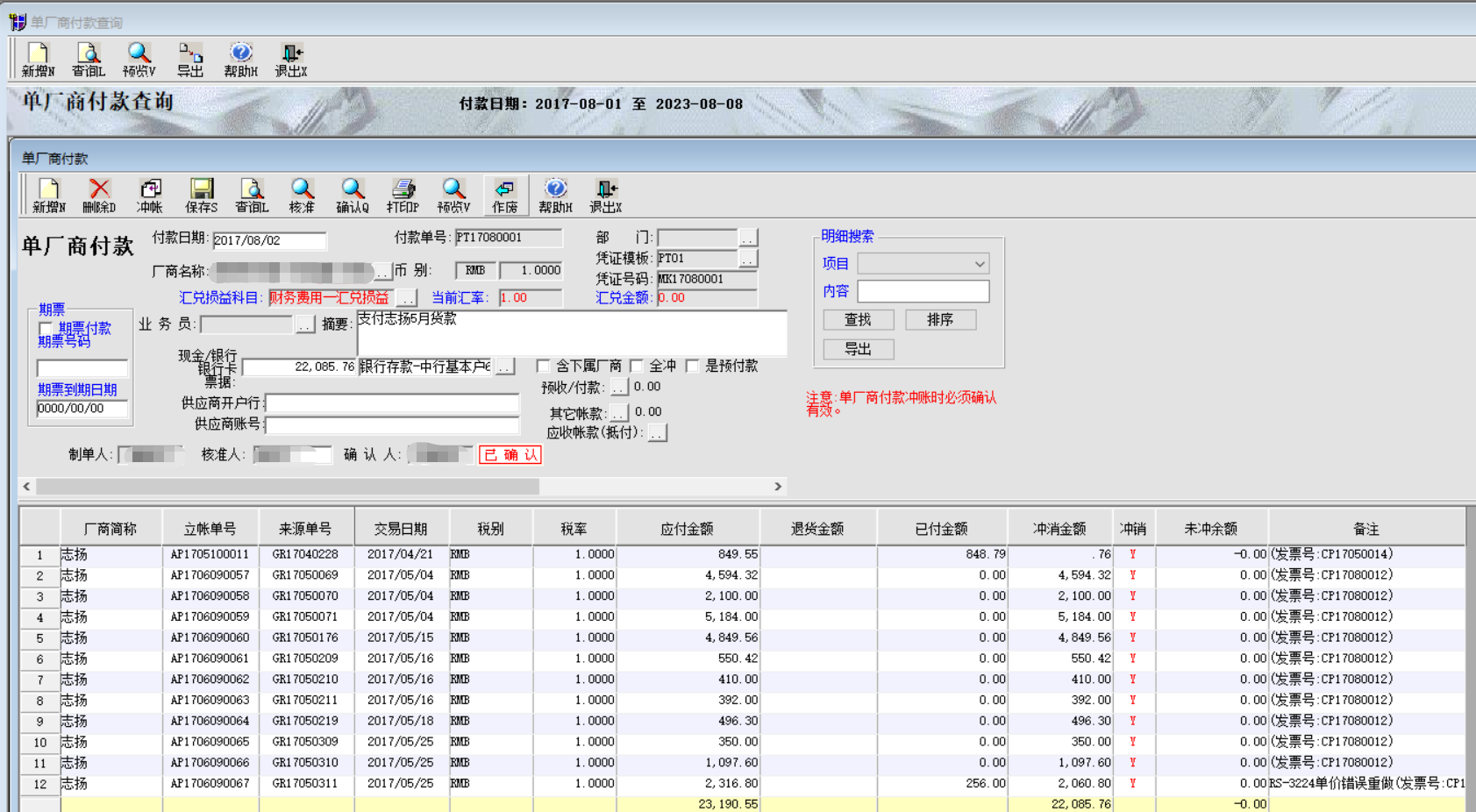Click the 厂商简称 column header
1476x812 pixels.
(111, 529)
